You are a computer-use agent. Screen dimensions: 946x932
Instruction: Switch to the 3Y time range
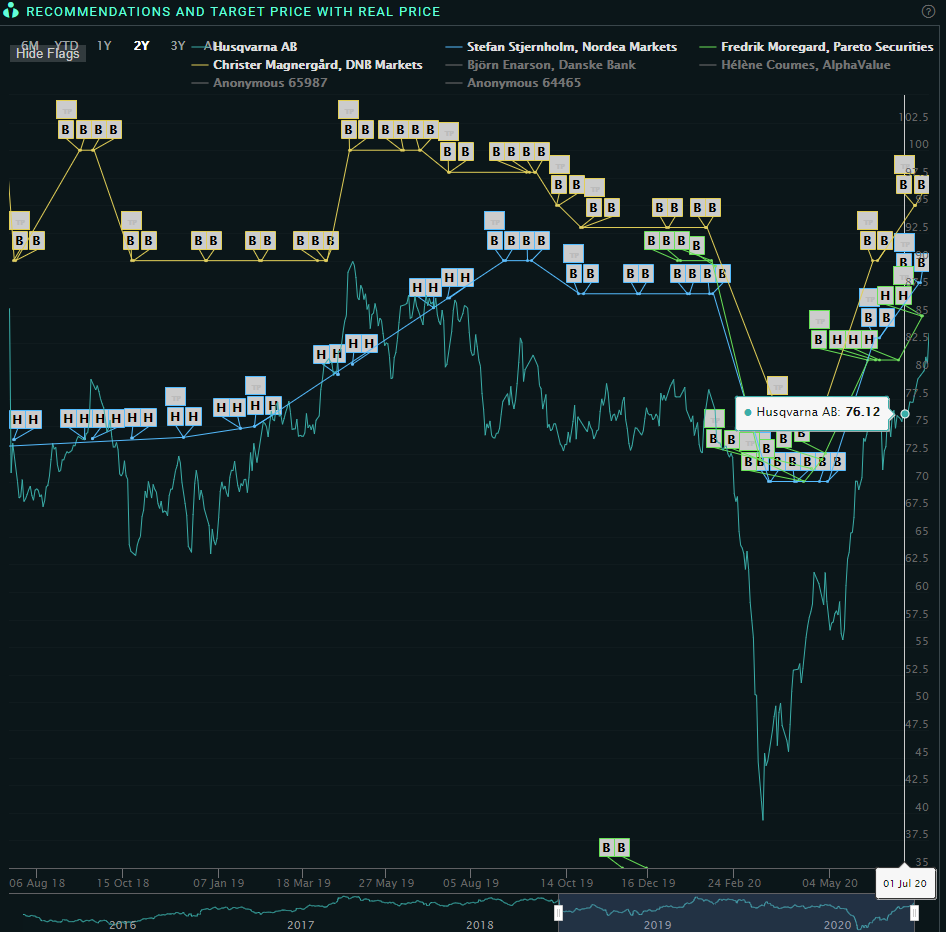point(178,46)
